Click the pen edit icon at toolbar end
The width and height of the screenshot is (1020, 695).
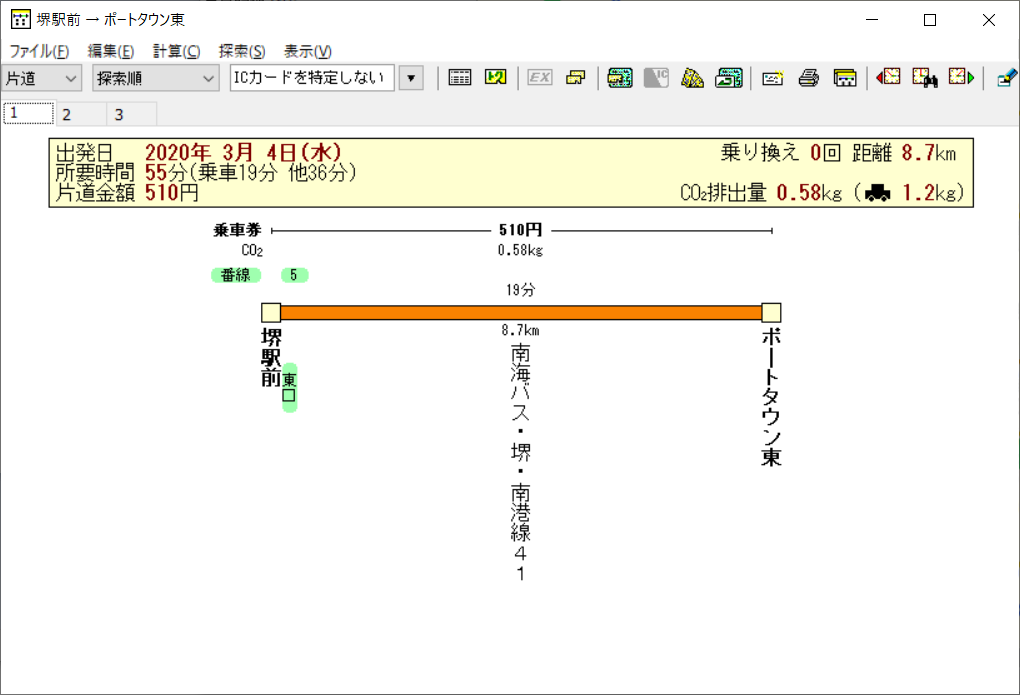(x=1006, y=78)
